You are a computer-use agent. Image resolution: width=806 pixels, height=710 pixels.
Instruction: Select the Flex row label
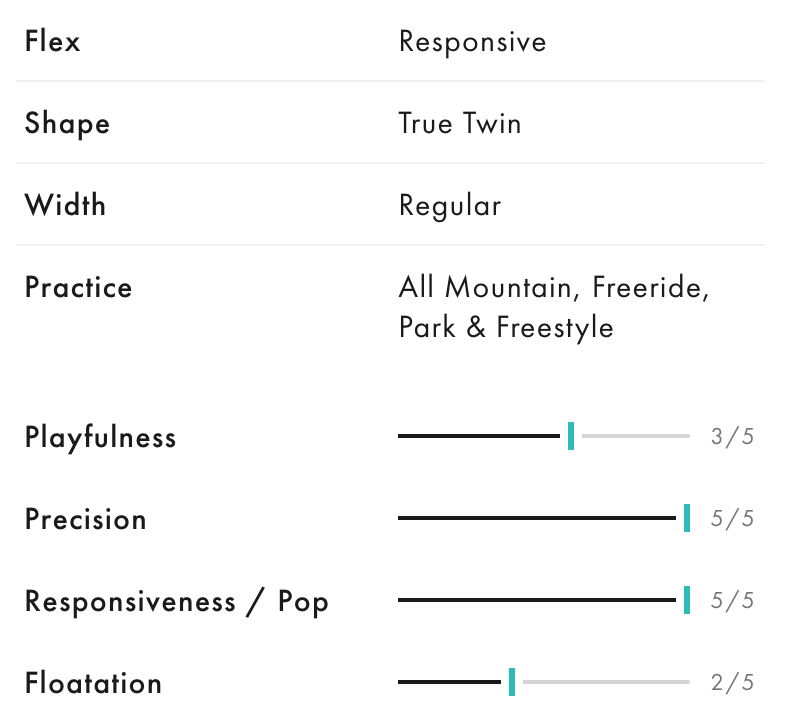pos(53,41)
